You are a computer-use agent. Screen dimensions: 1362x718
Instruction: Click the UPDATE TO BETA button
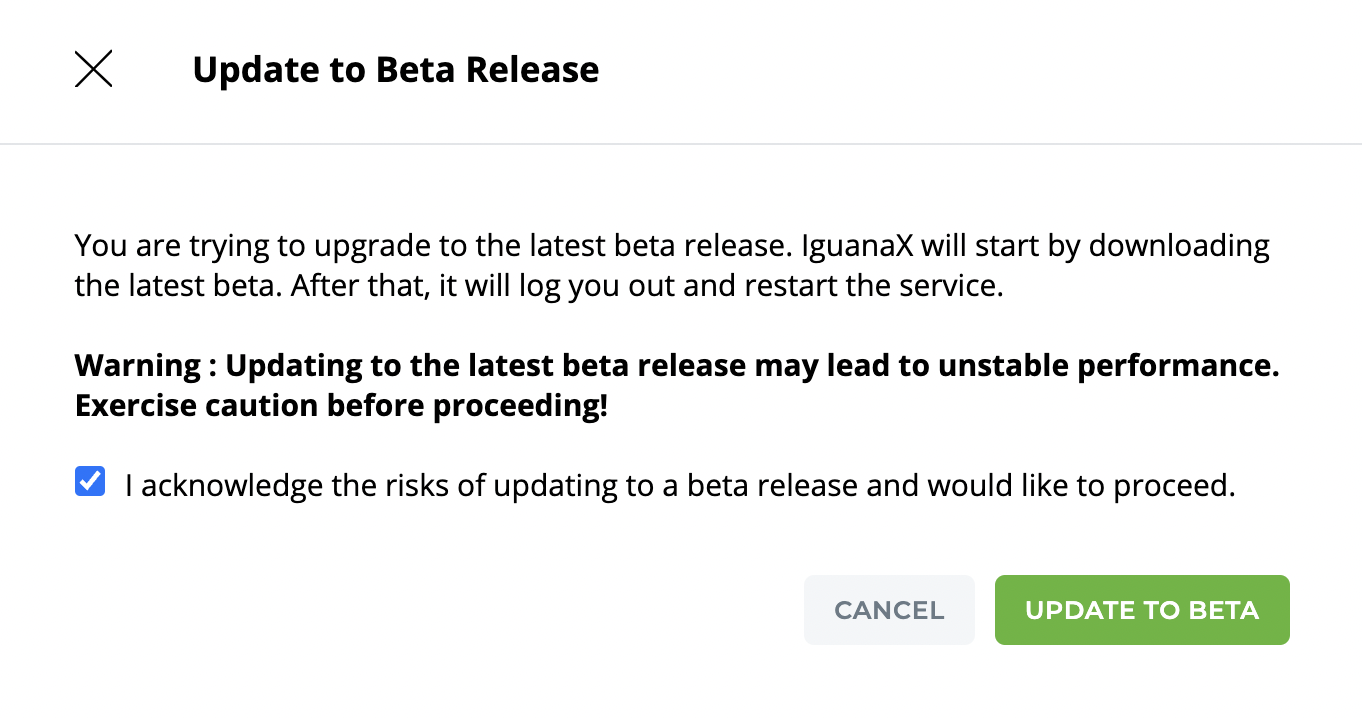point(1141,610)
